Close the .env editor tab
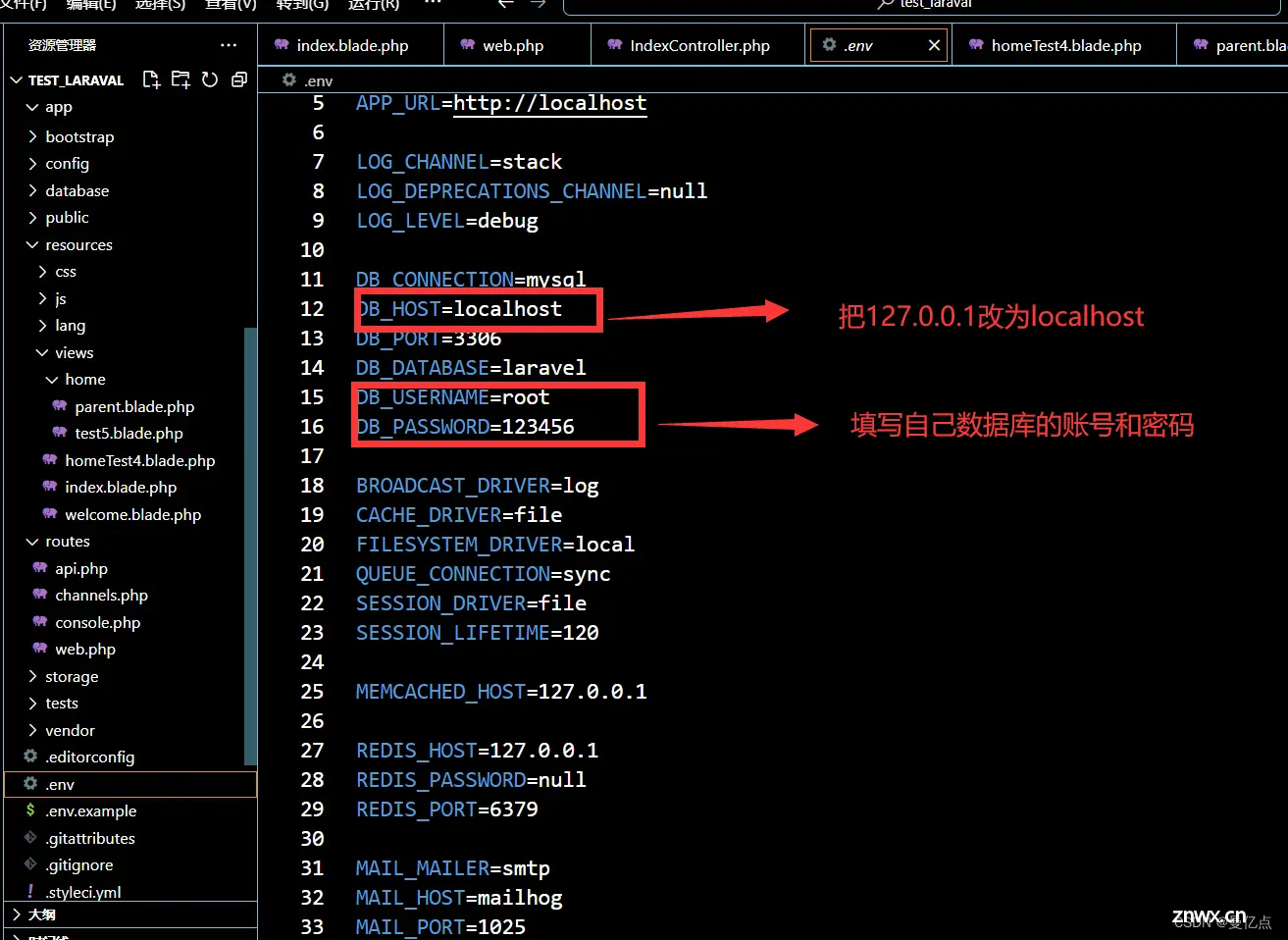The height and width of the screenshot is (940, 1288). click(x=934, y=45)
